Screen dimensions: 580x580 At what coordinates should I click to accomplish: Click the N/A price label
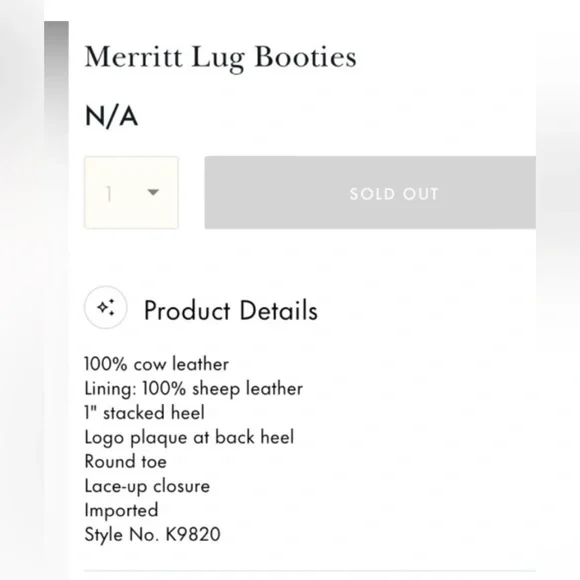pyautogui.click(x=111, y=116)
